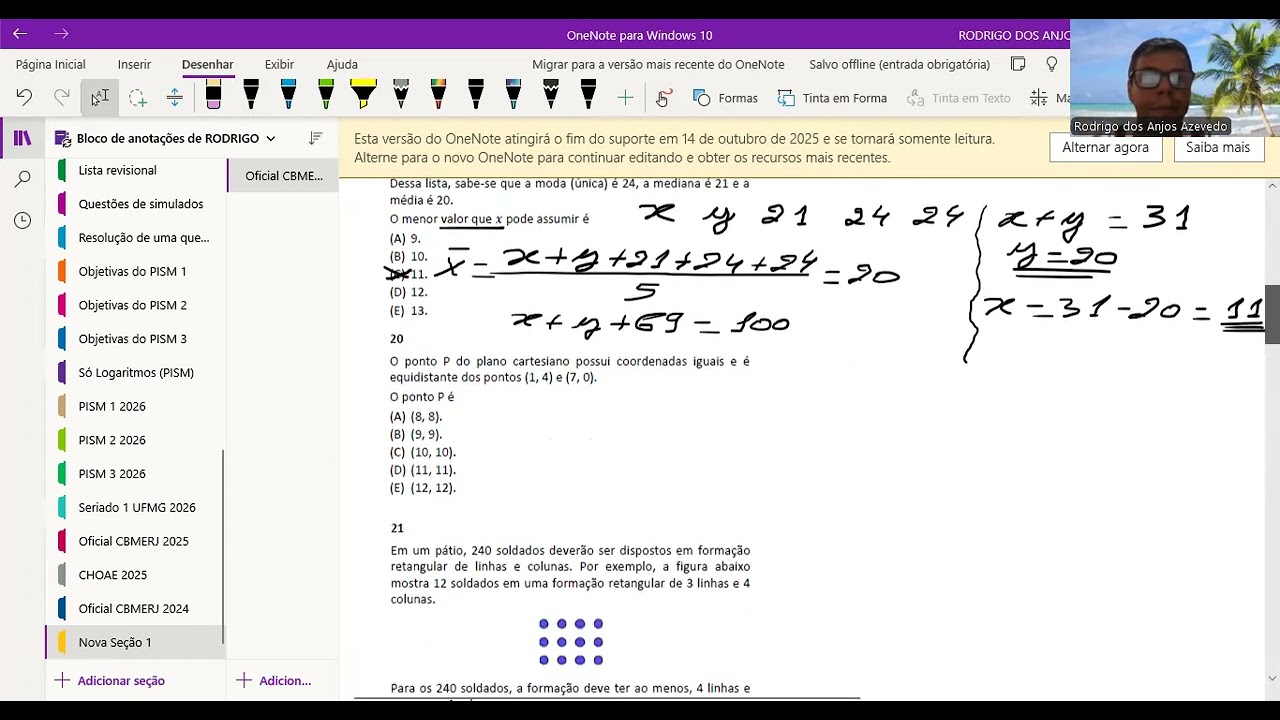This screenshot has width=1280, height=720.
Task: Open the Objetivas do PISM 2 section
Action: coord(134,305)
